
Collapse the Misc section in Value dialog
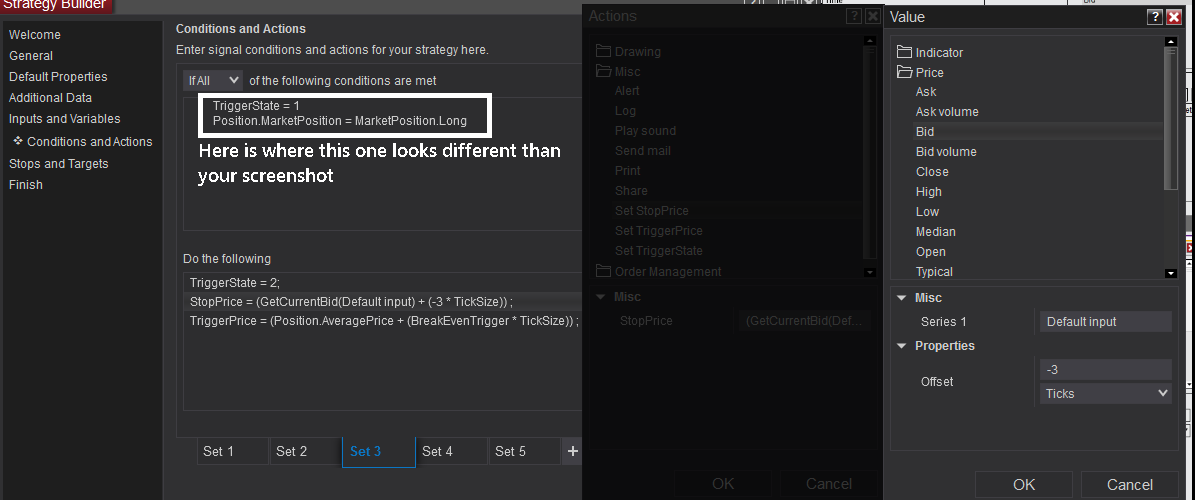(902, 298)
